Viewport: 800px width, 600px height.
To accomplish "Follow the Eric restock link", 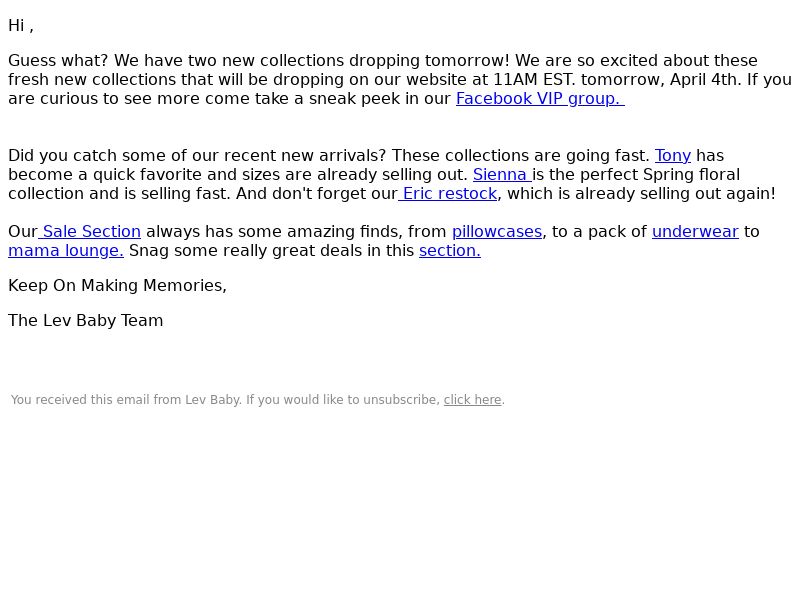I will [x=448, y=194].
